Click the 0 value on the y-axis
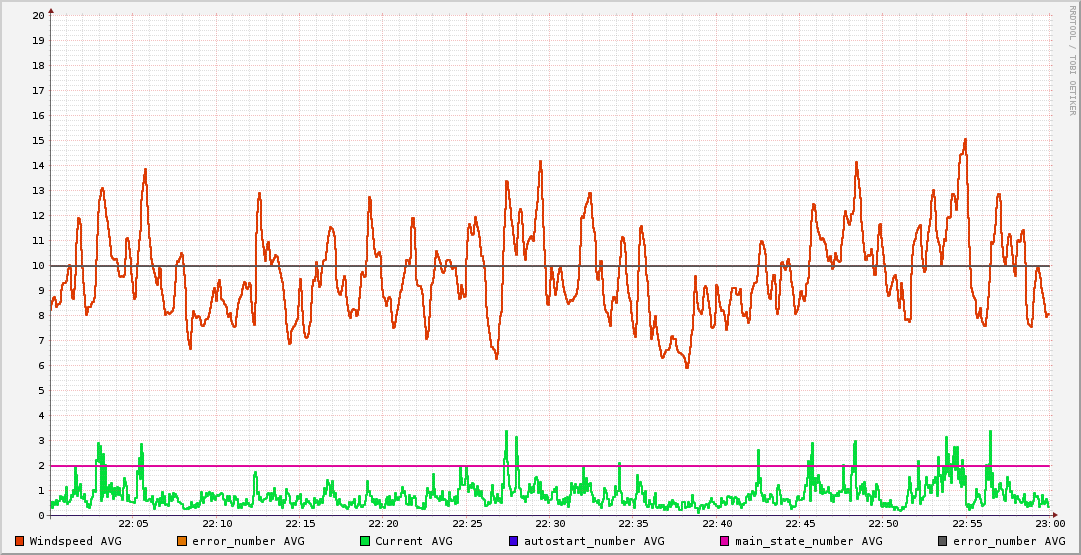The height and width of the screenshot is (555, 1081). (x=41, y=516)
